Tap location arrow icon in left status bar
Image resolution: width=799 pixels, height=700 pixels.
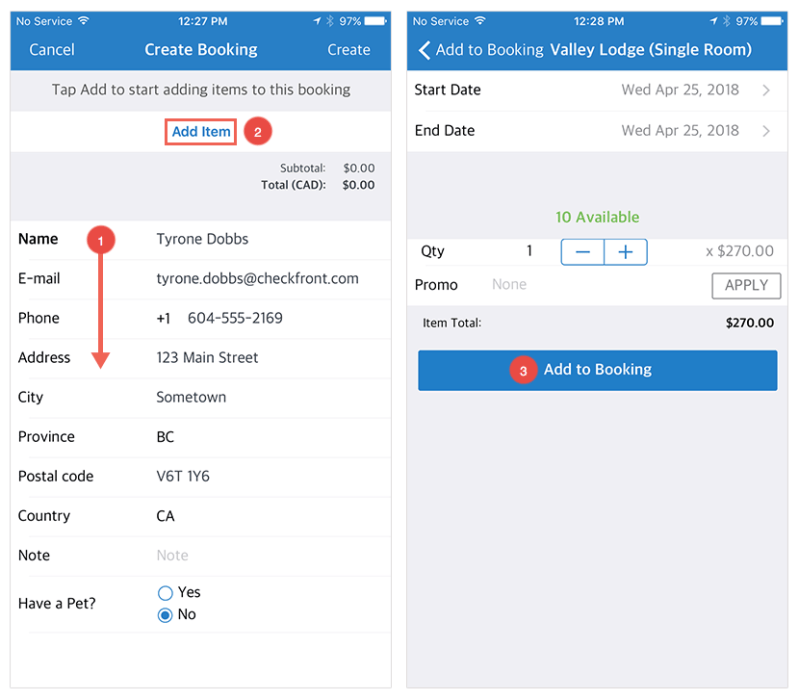point(317,20)
